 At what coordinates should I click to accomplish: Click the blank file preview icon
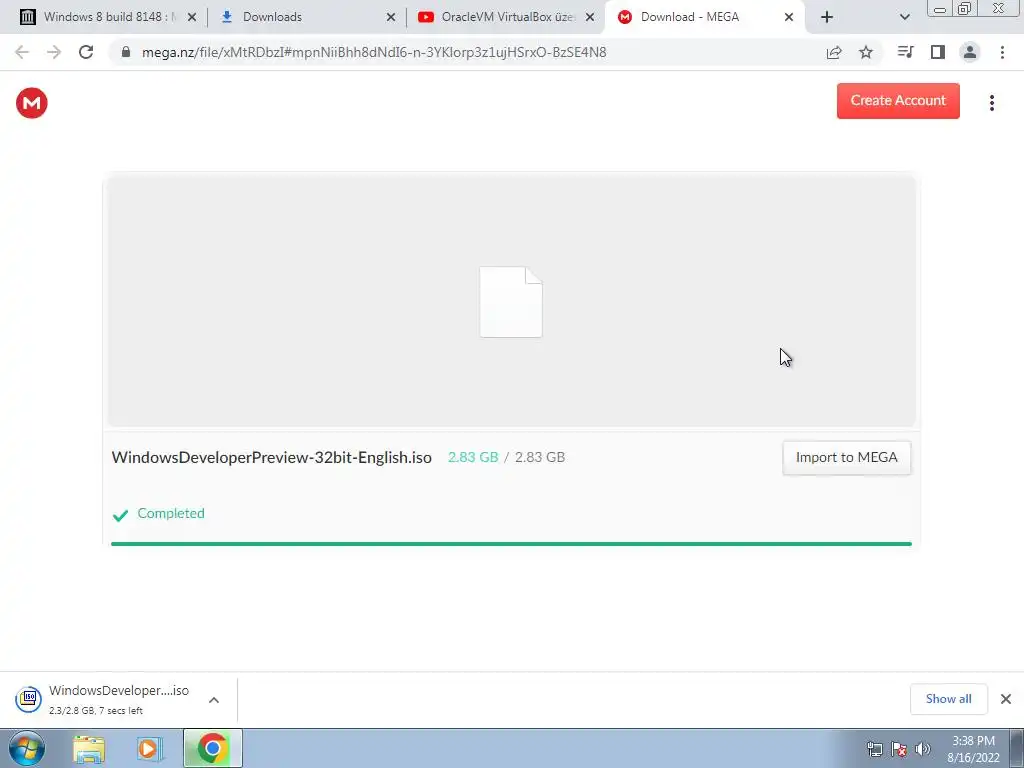511,302
